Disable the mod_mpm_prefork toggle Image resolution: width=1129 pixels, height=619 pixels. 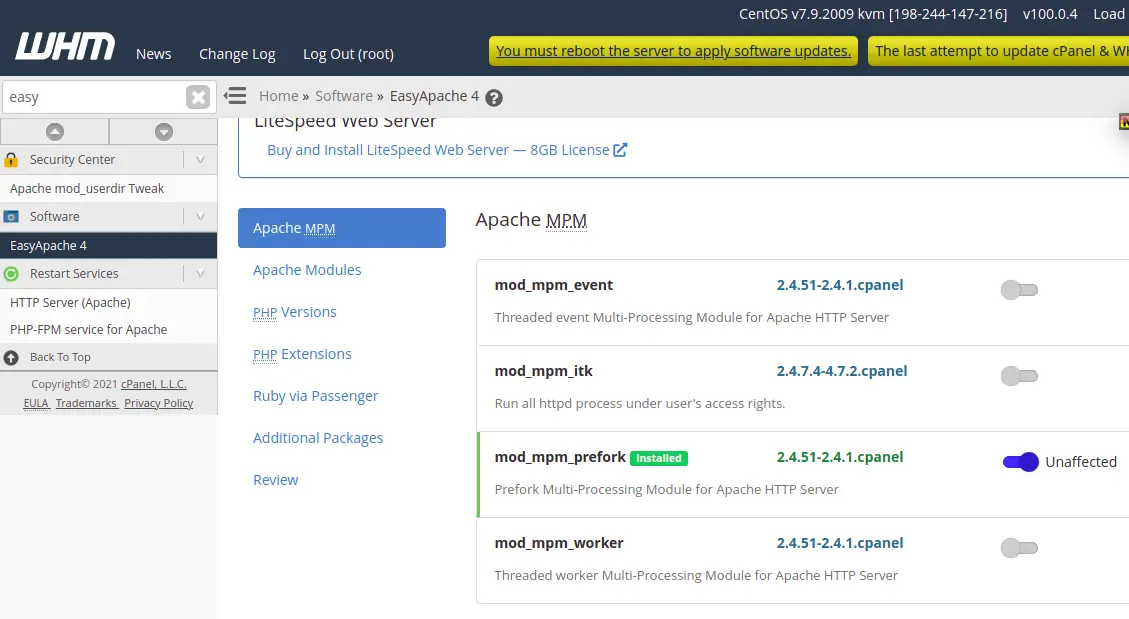point(1020,462)
